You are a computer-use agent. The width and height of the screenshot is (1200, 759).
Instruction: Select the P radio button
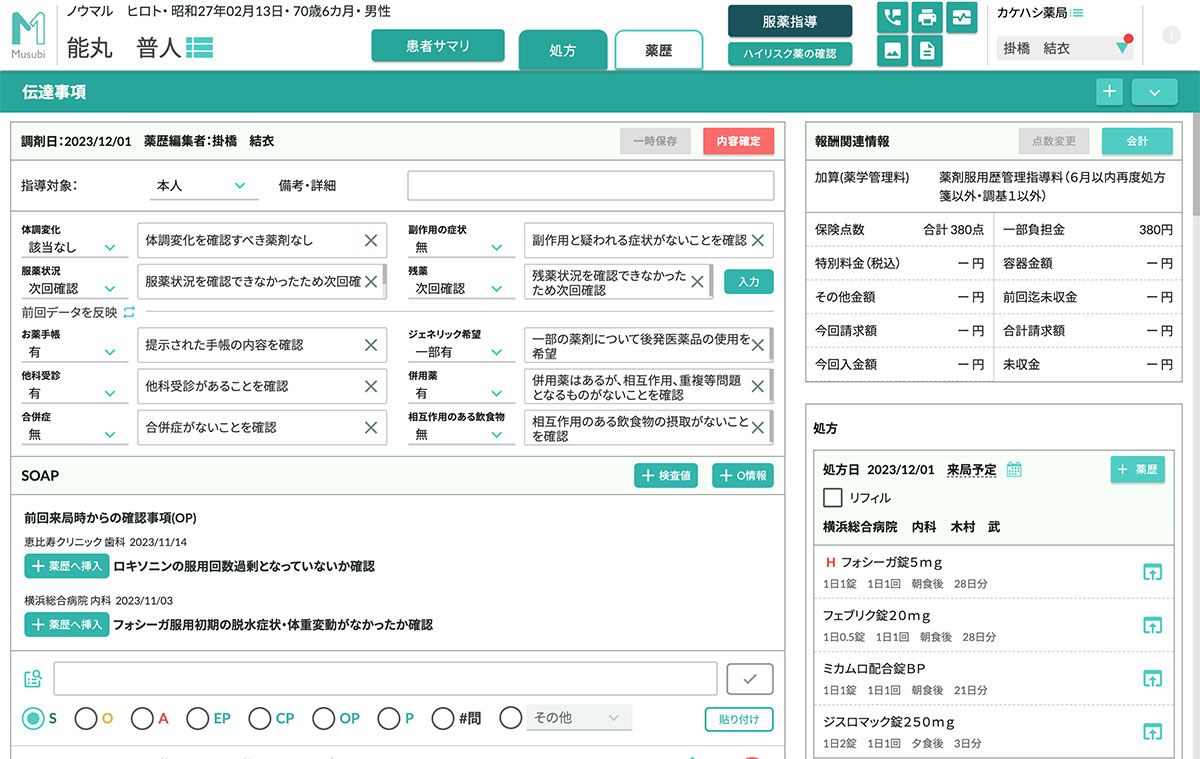388,718
